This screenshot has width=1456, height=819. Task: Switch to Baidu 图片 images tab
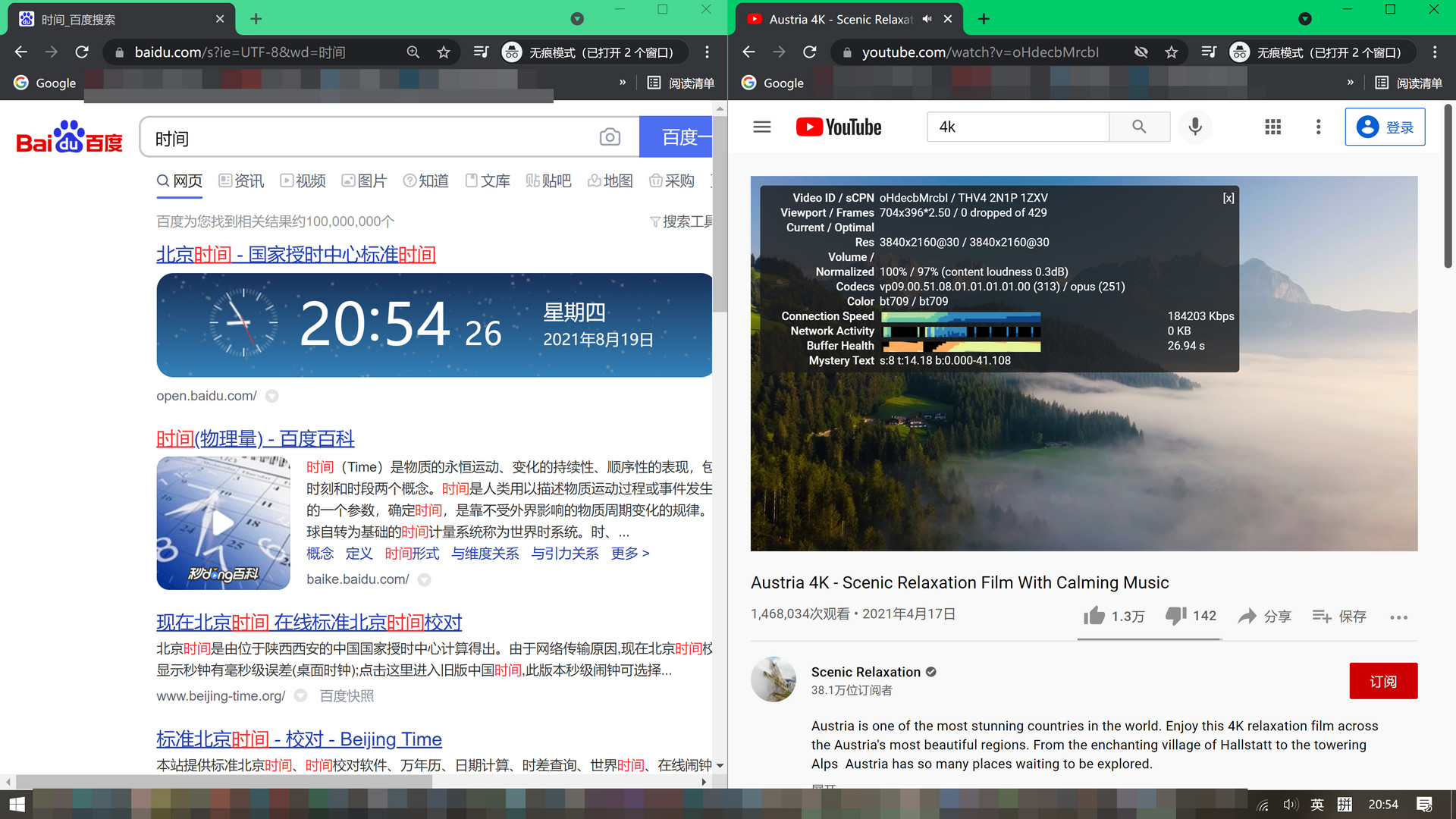pos(364,180)
